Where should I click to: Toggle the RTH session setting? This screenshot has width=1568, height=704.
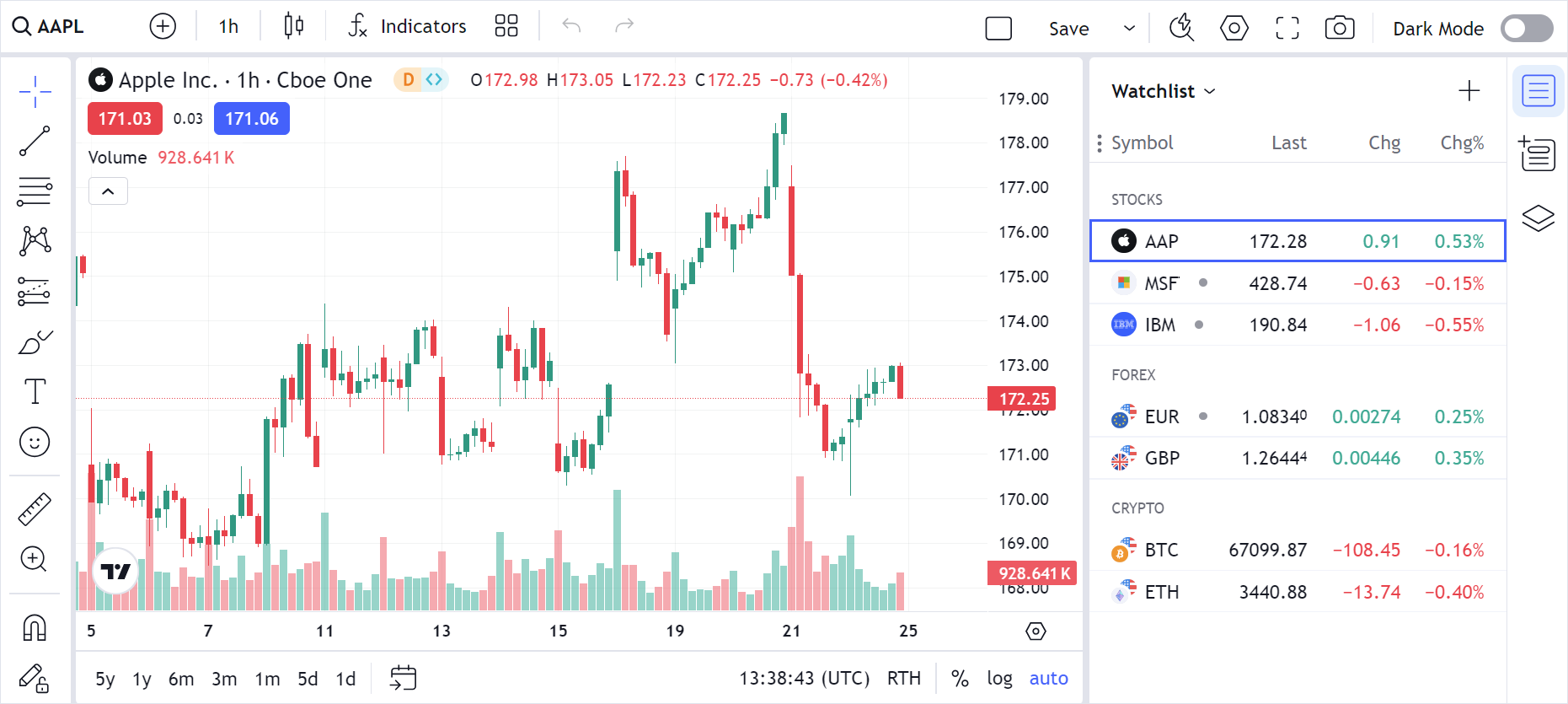click(x=904, y=678)
